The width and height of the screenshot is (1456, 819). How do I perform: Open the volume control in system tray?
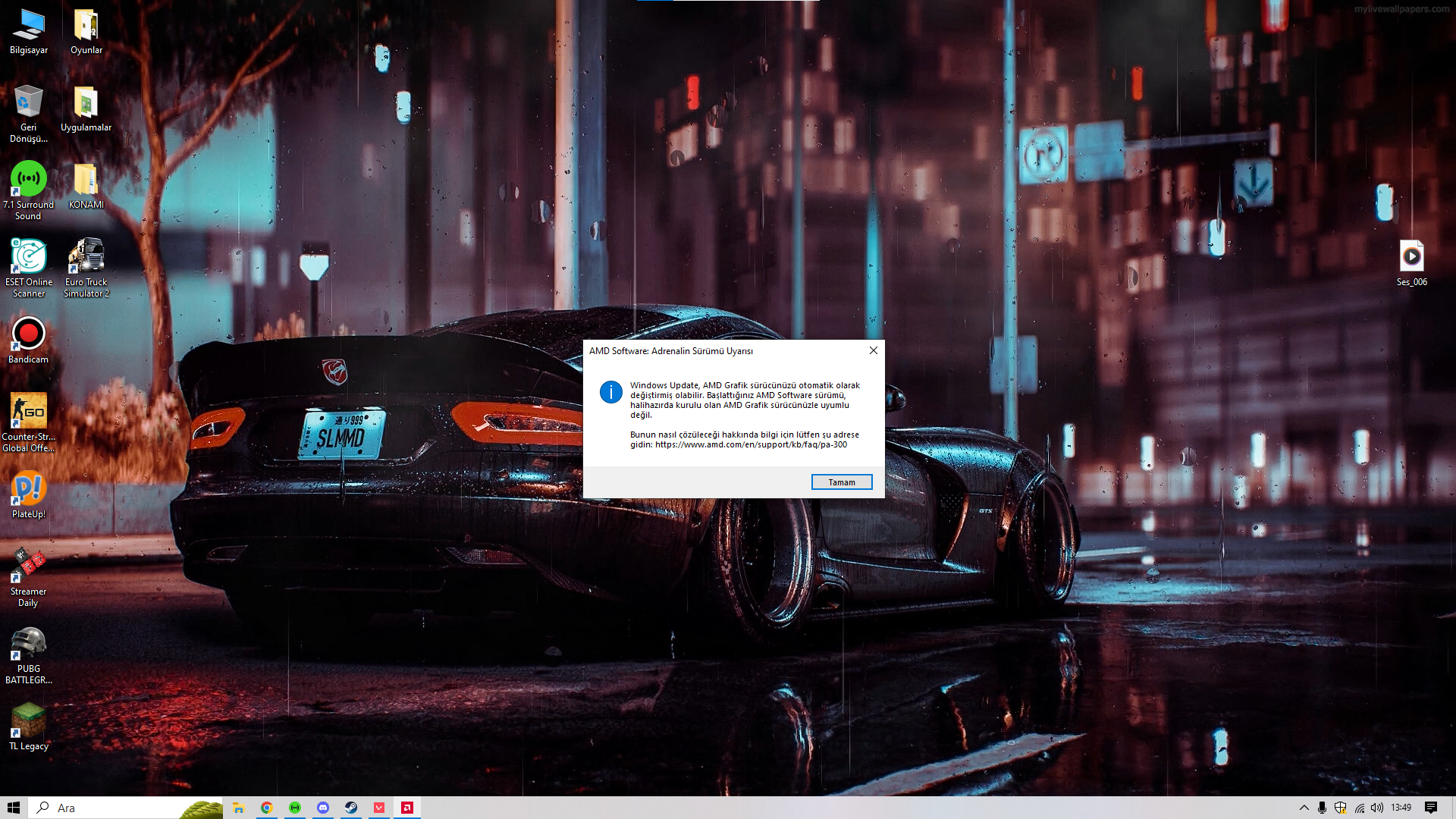pyautogui.click(x=1377, y=808)
